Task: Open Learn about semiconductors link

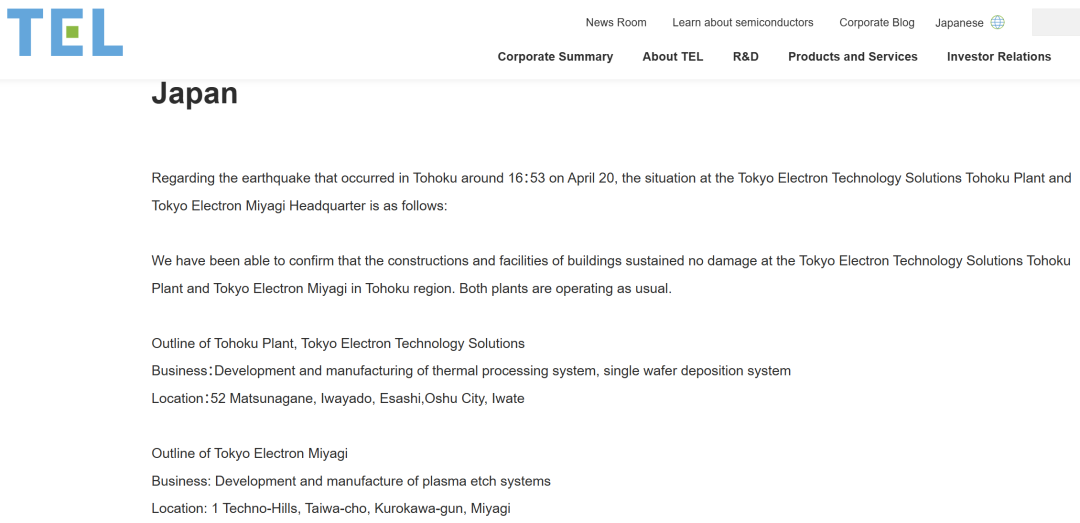Action: coord(742,22)
